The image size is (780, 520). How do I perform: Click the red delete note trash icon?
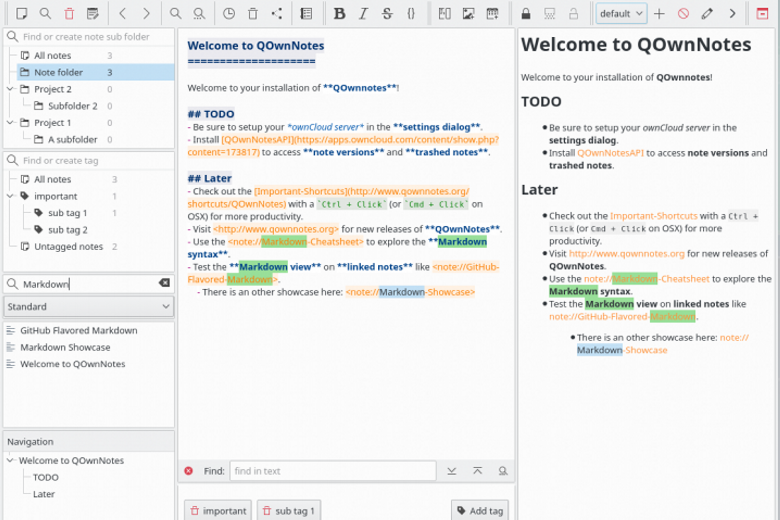69,13
